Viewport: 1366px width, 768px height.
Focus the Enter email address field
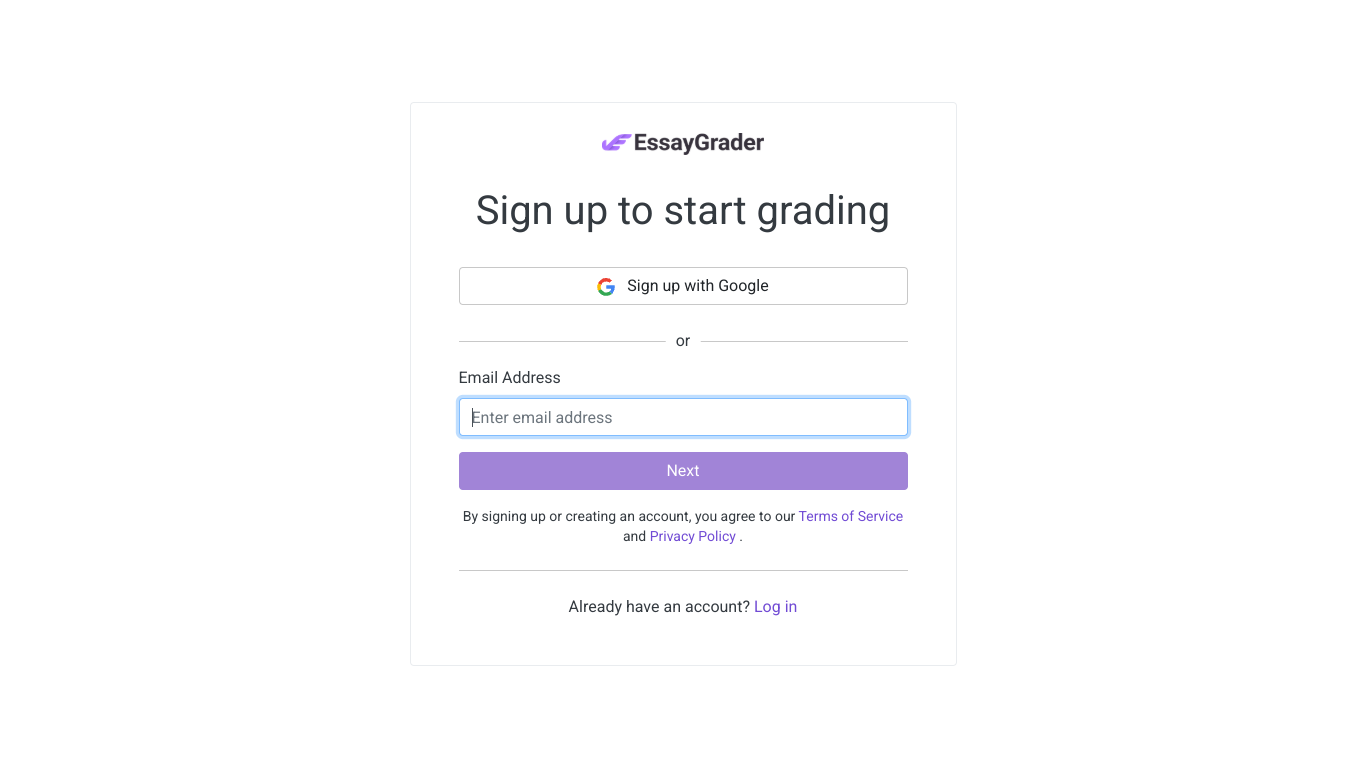(x=683, y=417)
